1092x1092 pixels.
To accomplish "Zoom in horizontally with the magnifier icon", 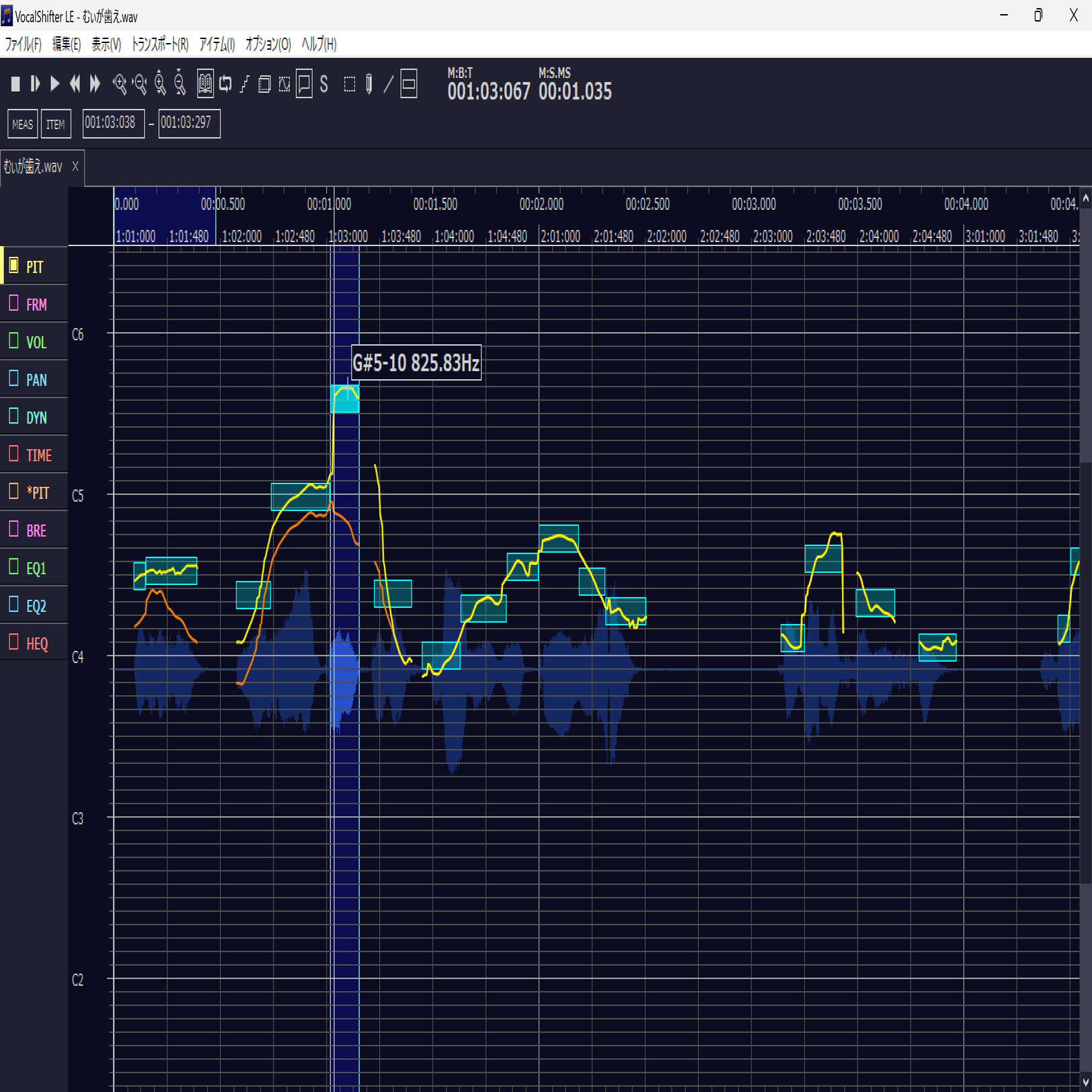I will (x=120, y=84).
